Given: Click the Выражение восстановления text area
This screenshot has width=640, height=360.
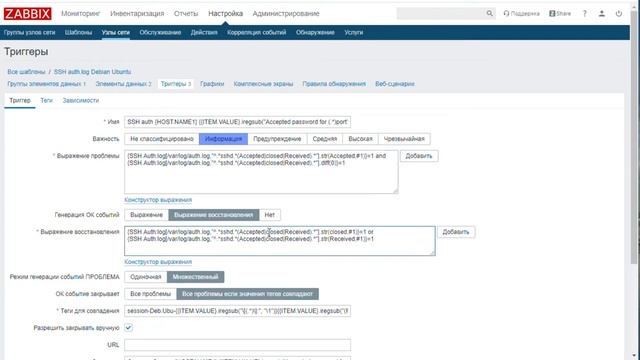Looking at the screenshot, I should coord(280,241).
